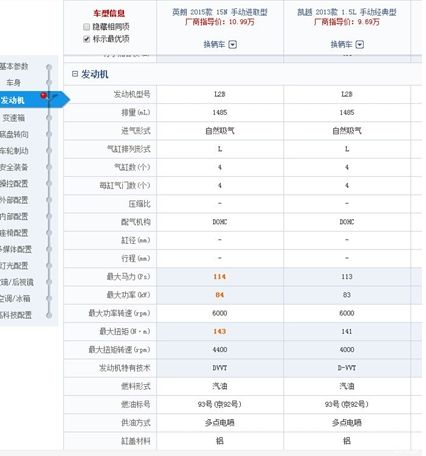Uncheck the 标示最优项 checkbox

point(86,39)
